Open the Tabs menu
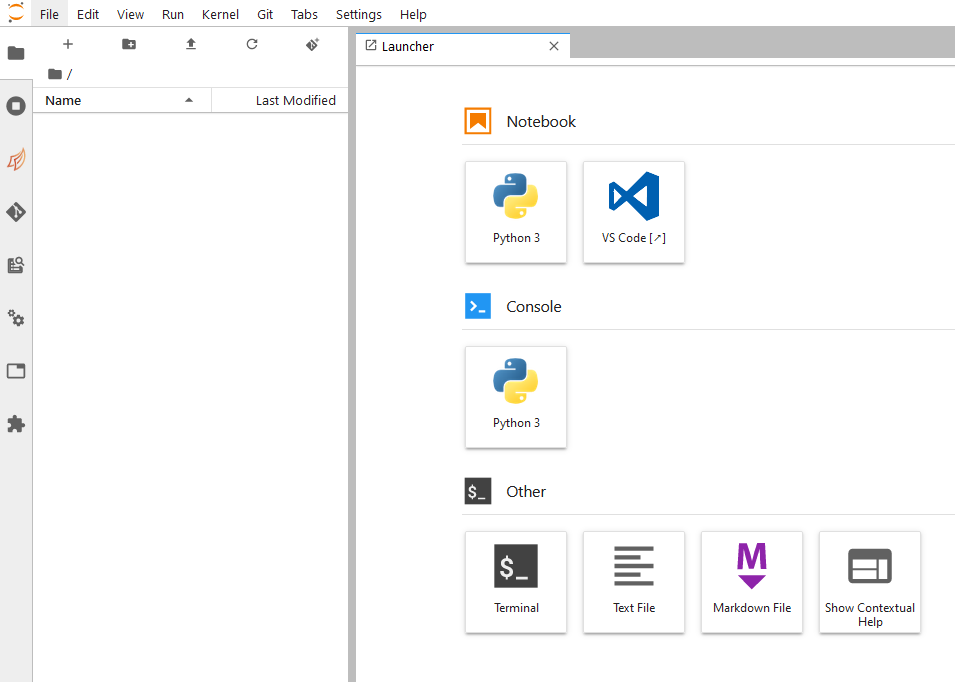 pyautogui.click(x=305, y=14)
